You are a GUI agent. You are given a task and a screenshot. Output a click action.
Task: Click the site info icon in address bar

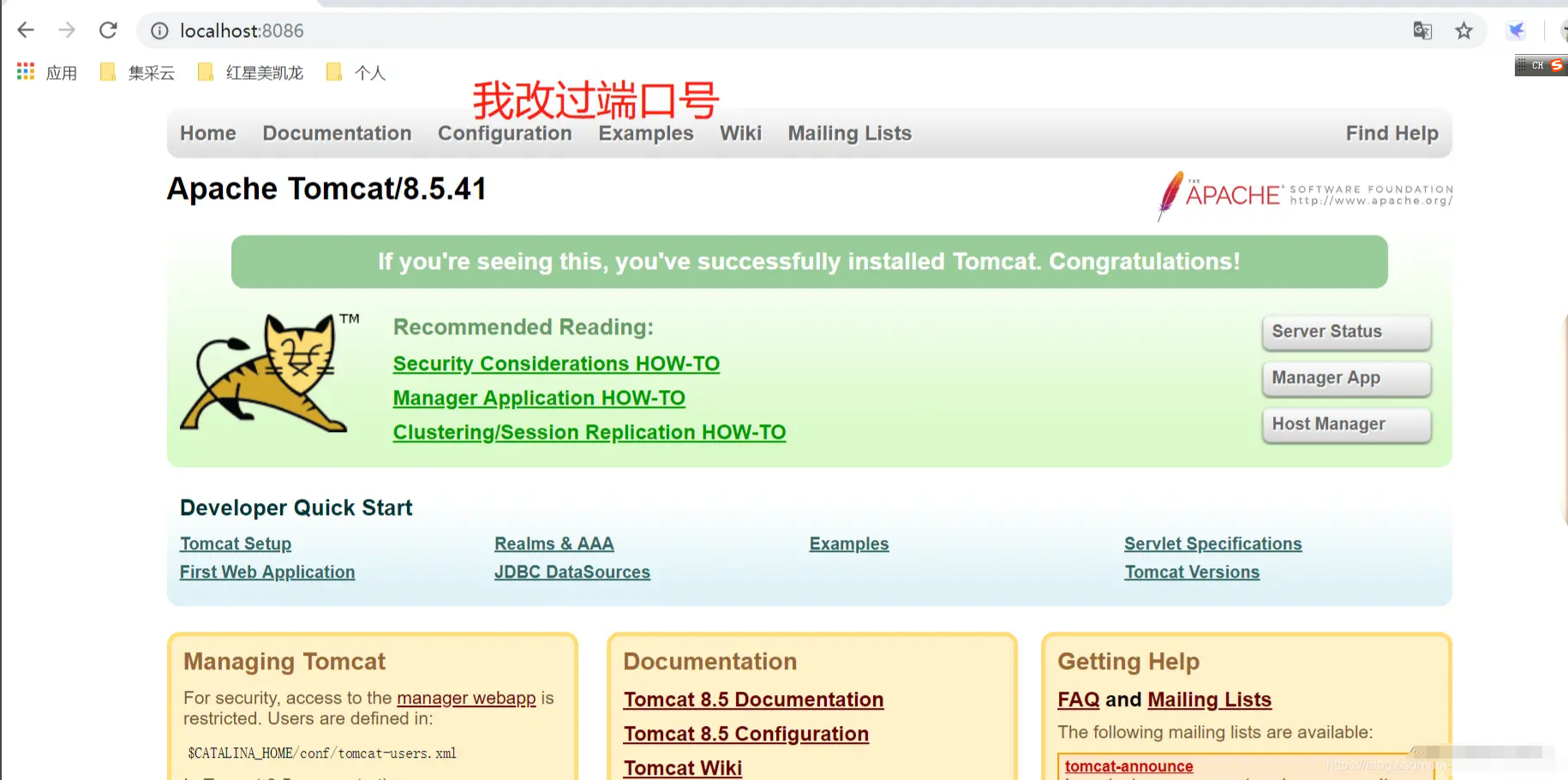[159, 31]
